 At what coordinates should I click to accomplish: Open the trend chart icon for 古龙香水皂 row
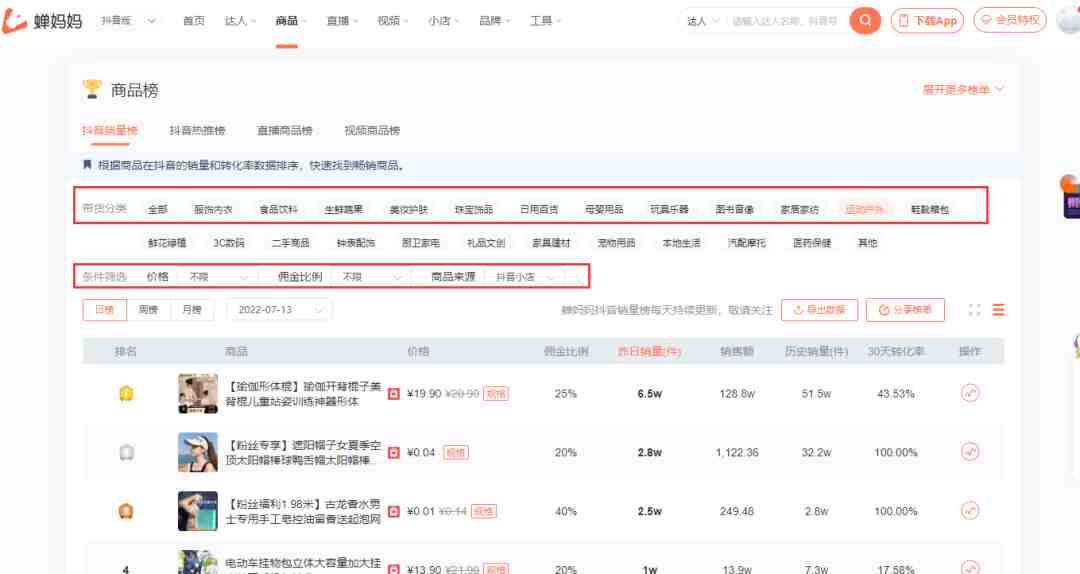click(x=970, y=511)
